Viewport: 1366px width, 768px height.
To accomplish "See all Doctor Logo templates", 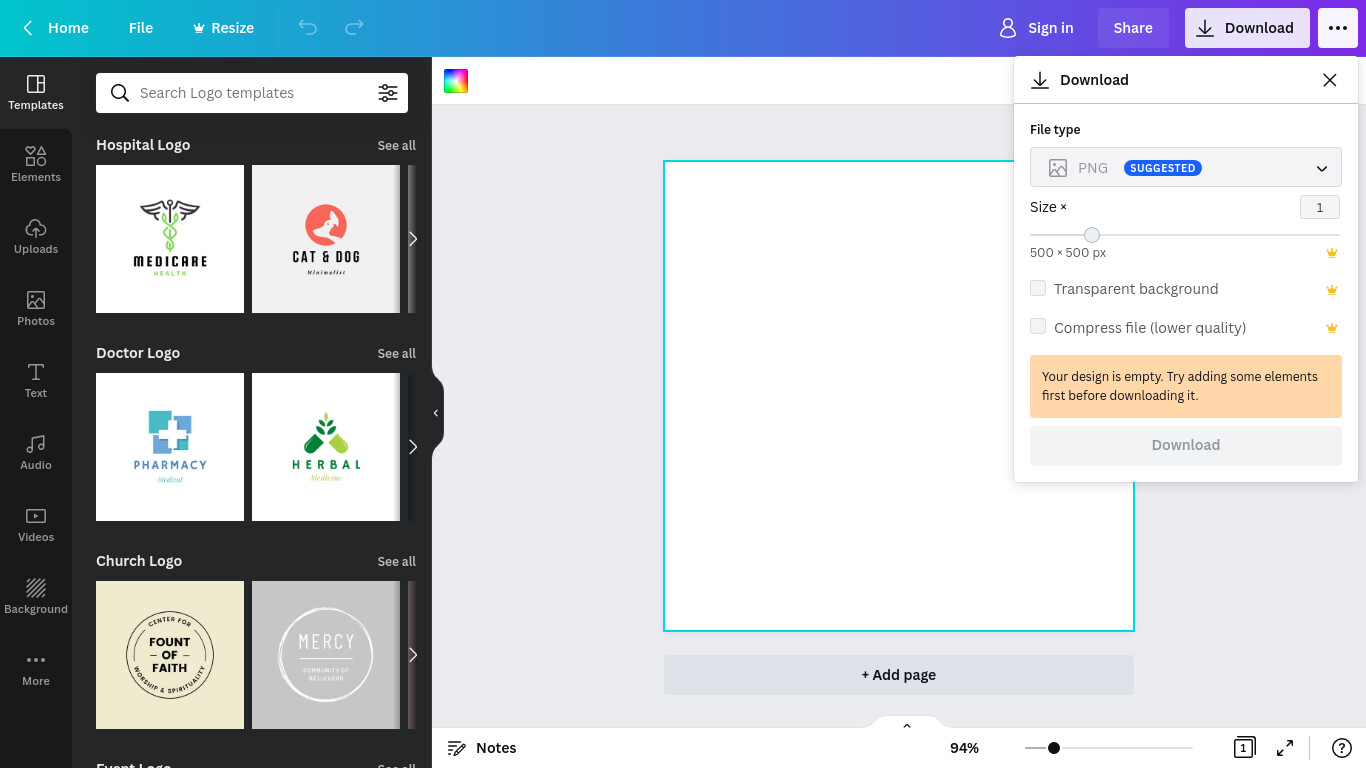I will pos(397,354).
